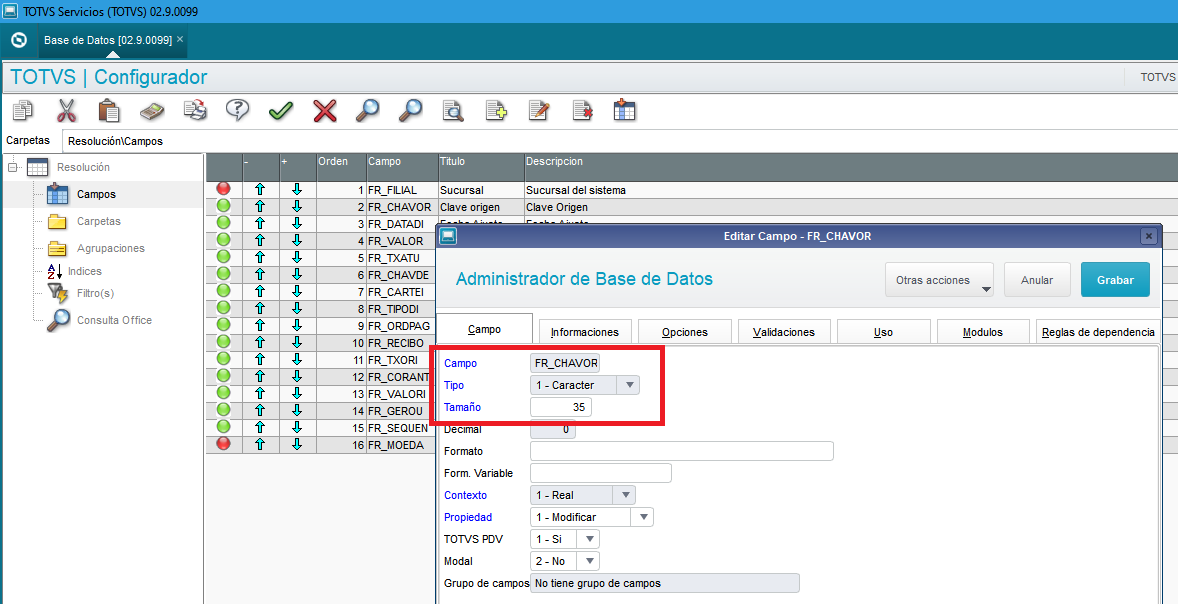
Task: Open the Otras acciones dropdown button
Action: tap(939, 279)
